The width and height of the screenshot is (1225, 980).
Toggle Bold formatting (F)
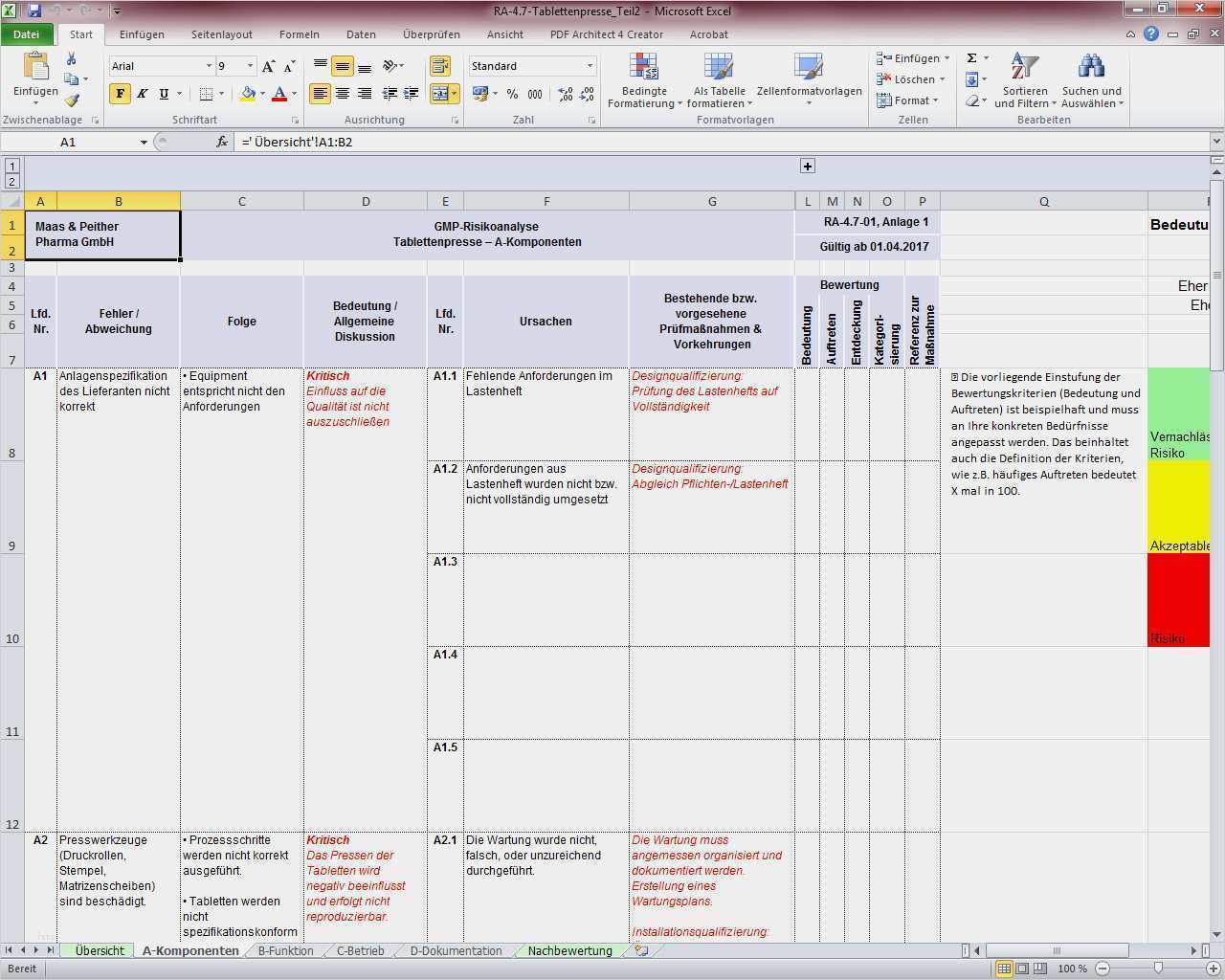click(x=120, y=94)
